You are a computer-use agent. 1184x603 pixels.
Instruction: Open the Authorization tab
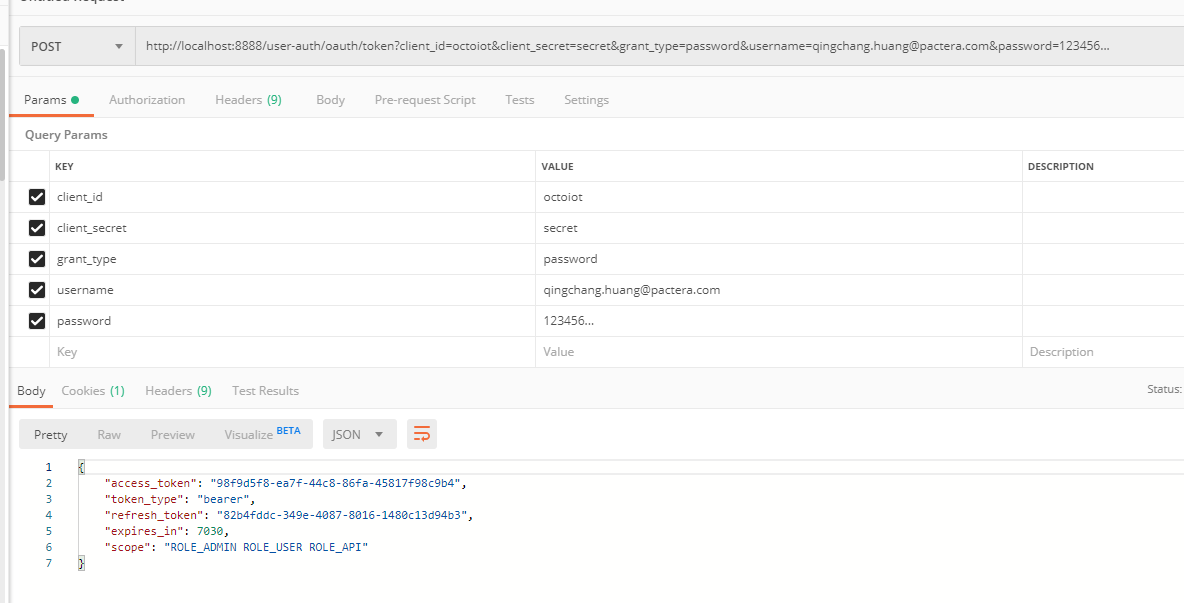[146, 100]
